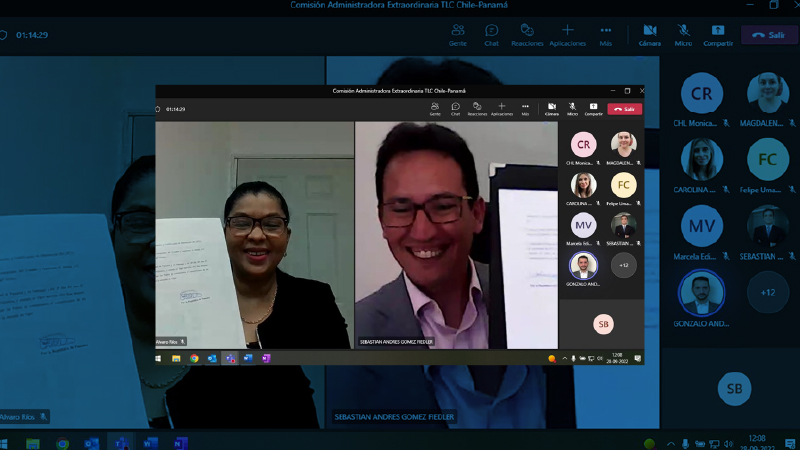
Task: Open Start menu on inner taskbar
Action: coord(158,359)
